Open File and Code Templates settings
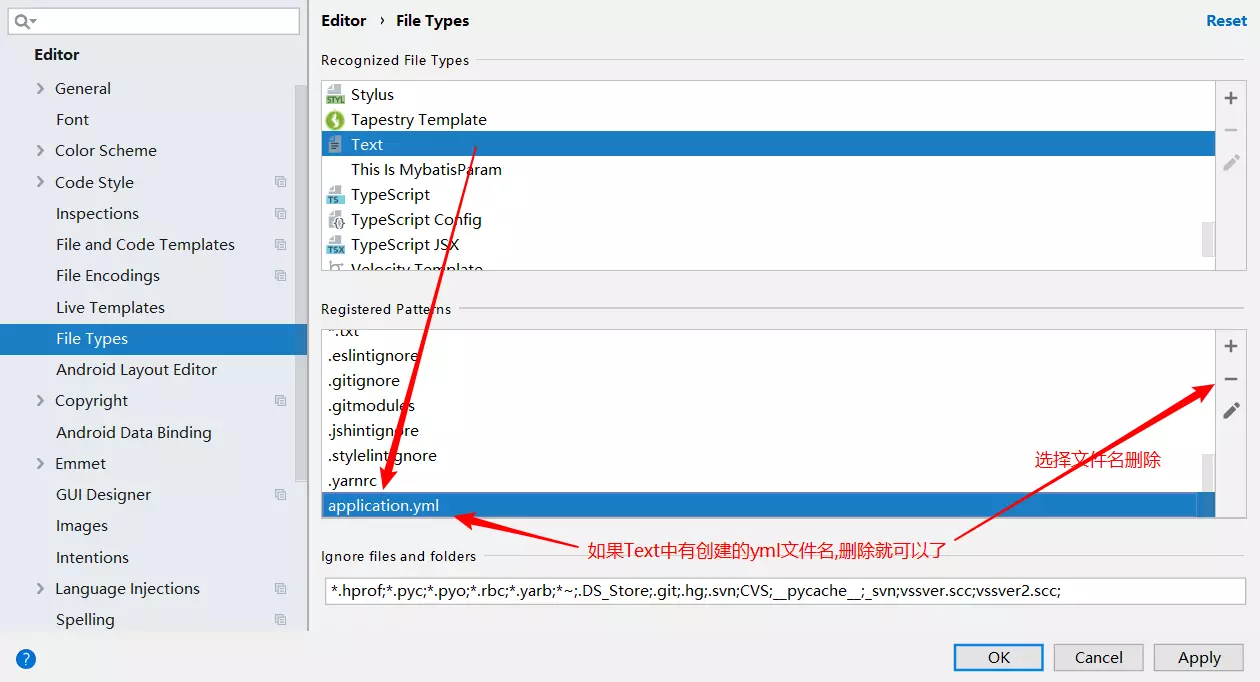This screenshot has width=1260, height=682. 145,244
